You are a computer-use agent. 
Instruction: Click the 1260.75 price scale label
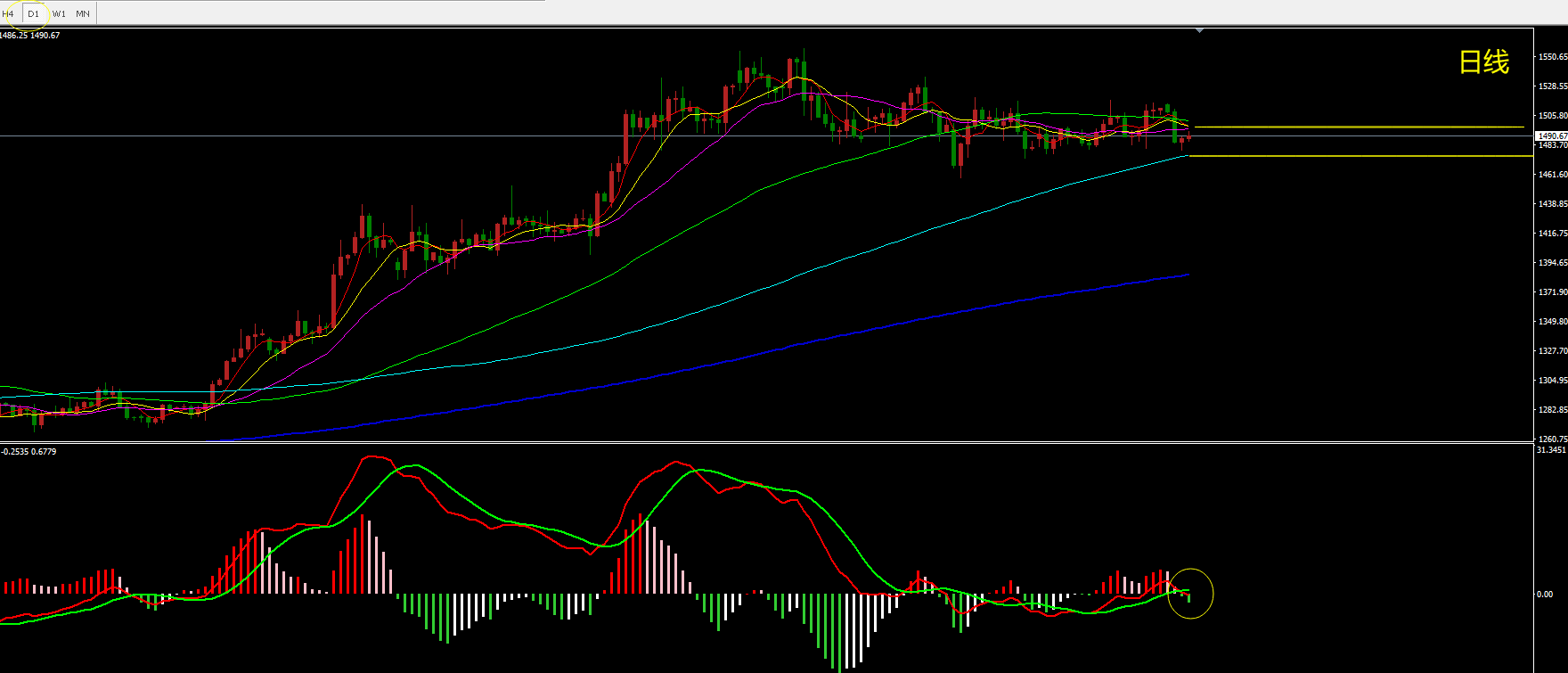[1553, 439]
